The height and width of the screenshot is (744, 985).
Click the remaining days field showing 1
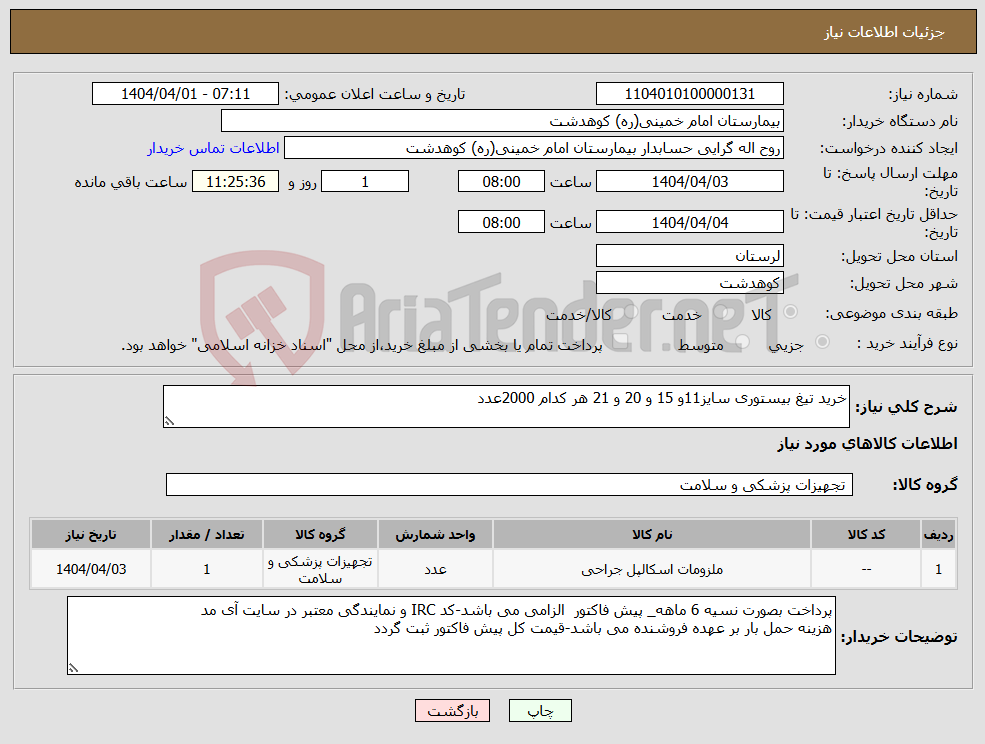point(365,182)
